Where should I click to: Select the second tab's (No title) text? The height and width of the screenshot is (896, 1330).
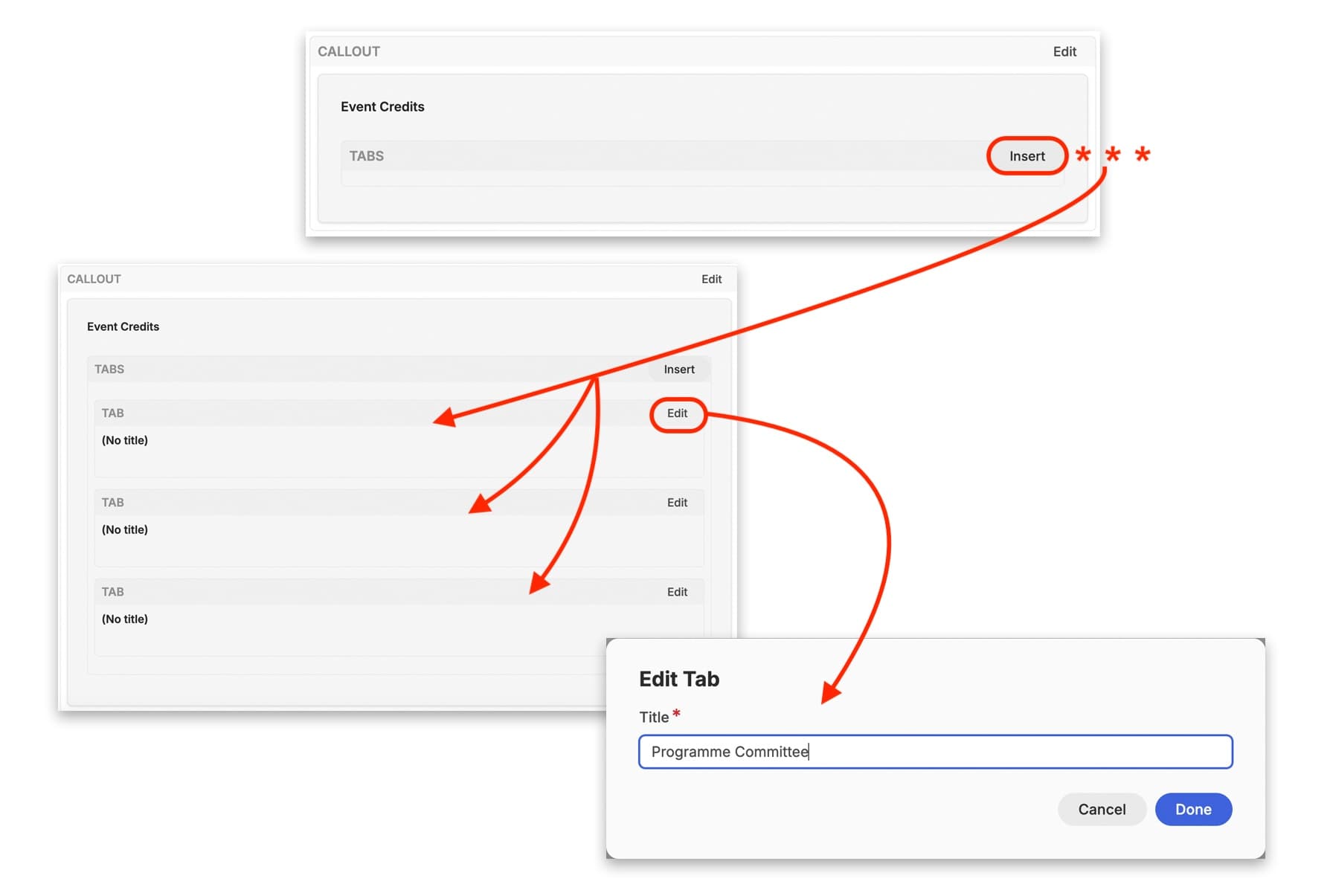tap(125, 529)
